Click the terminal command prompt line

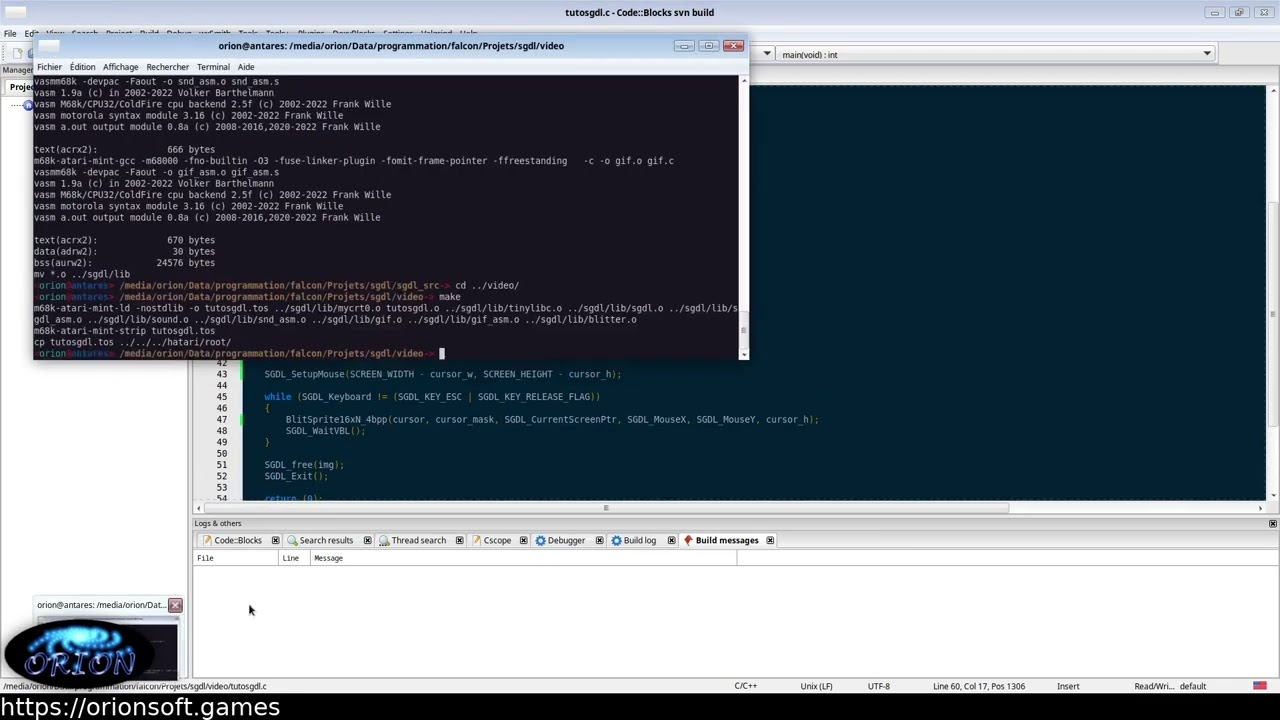[240, 353]
